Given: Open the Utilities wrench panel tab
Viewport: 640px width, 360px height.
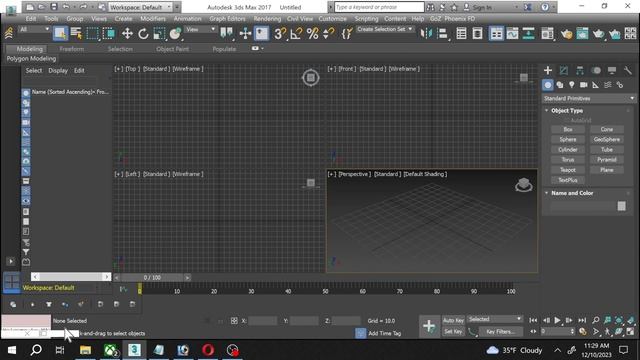Looking at the screenshot, I should tap(628, 70).
